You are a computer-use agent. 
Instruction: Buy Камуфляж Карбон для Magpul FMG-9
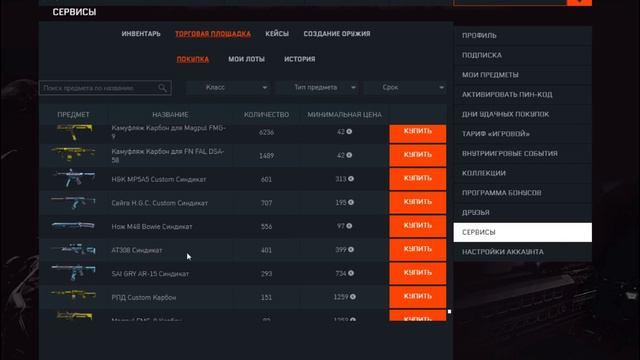[418, 133]
